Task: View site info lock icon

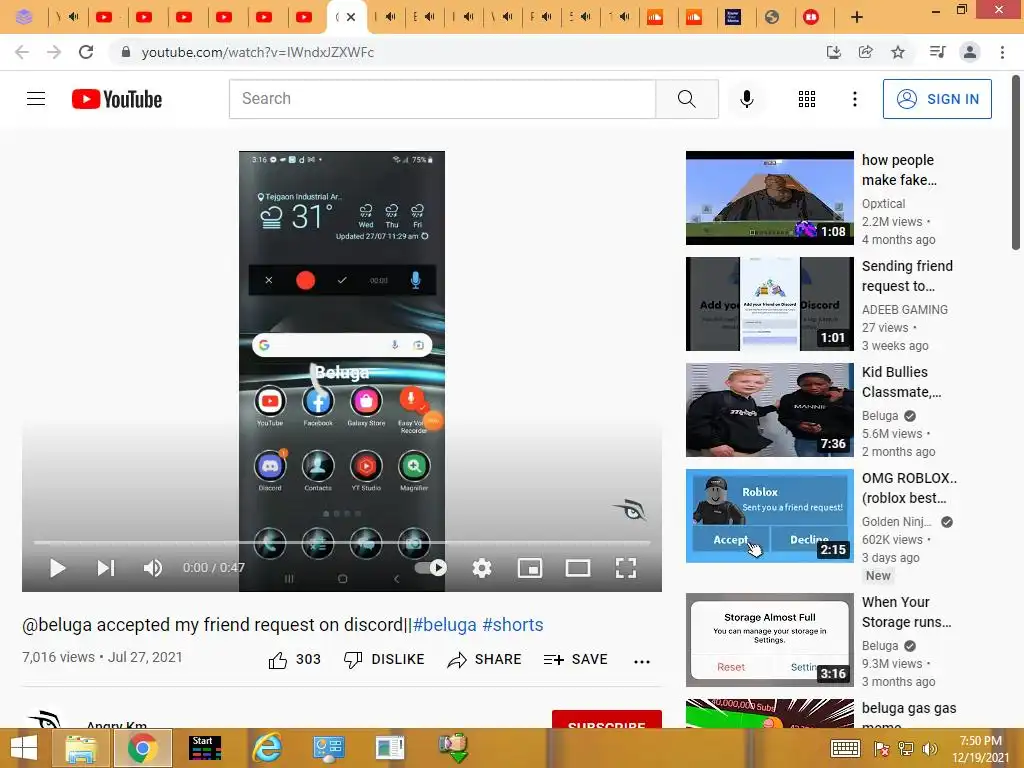Action: (126, 52)
